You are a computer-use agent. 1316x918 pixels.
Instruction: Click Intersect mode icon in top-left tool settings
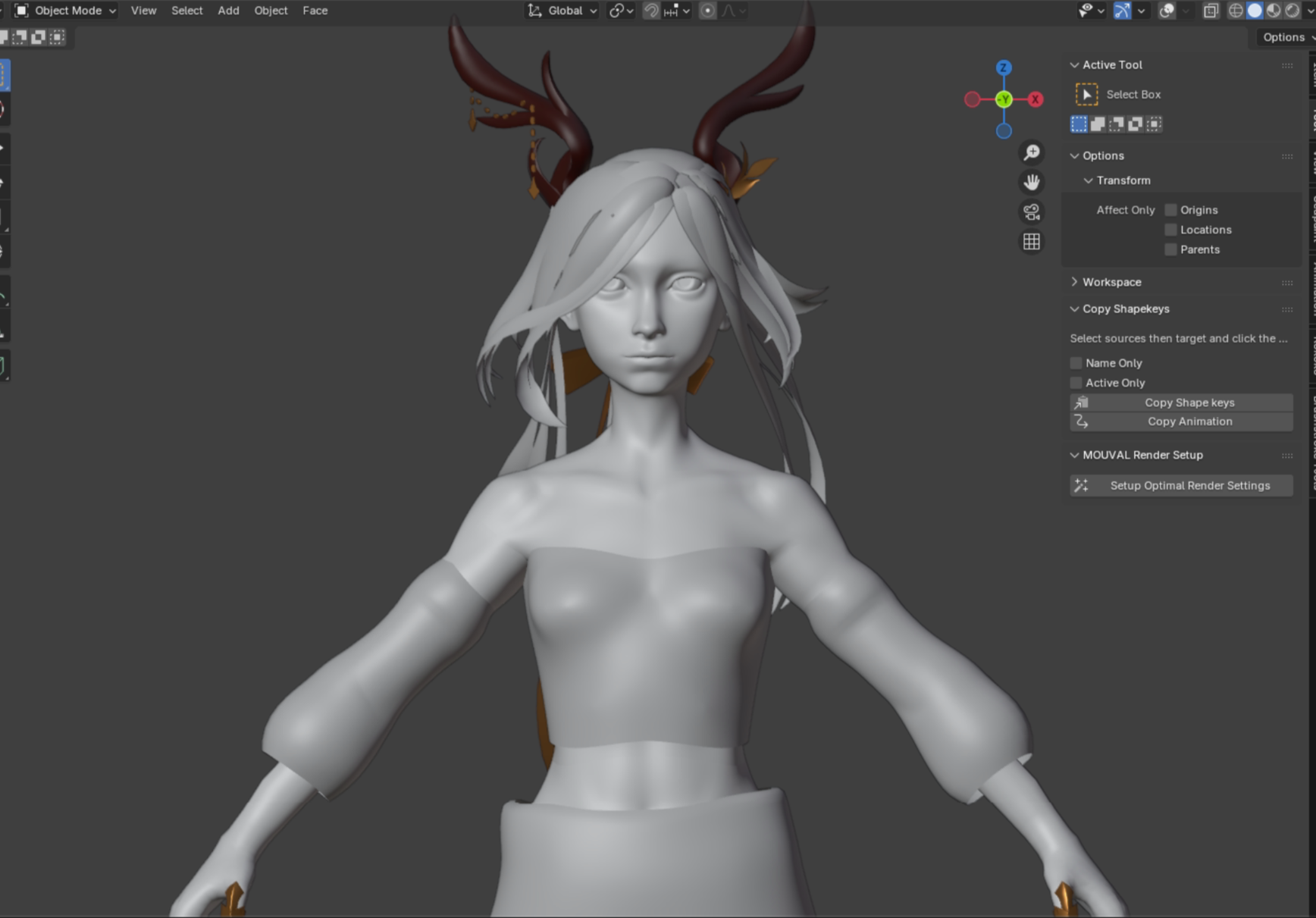(x=57, y=37)
